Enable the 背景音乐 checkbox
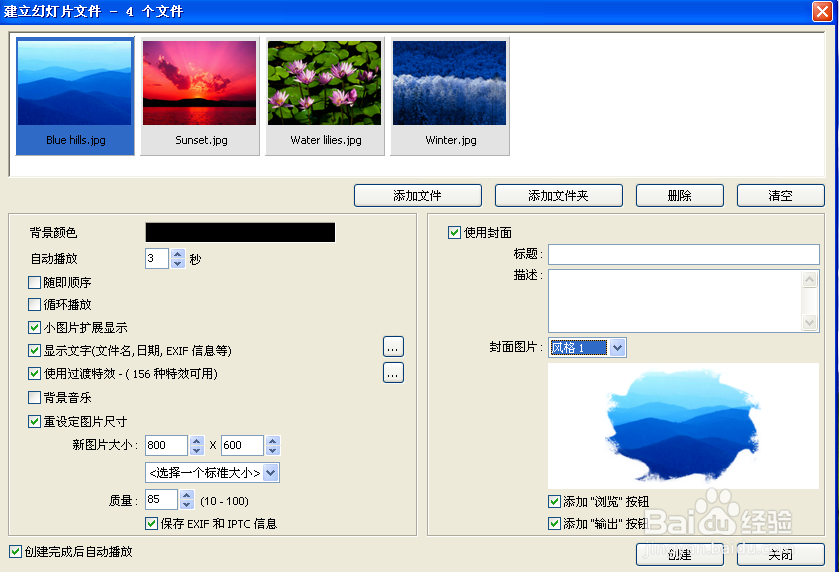 pos(34,398)
